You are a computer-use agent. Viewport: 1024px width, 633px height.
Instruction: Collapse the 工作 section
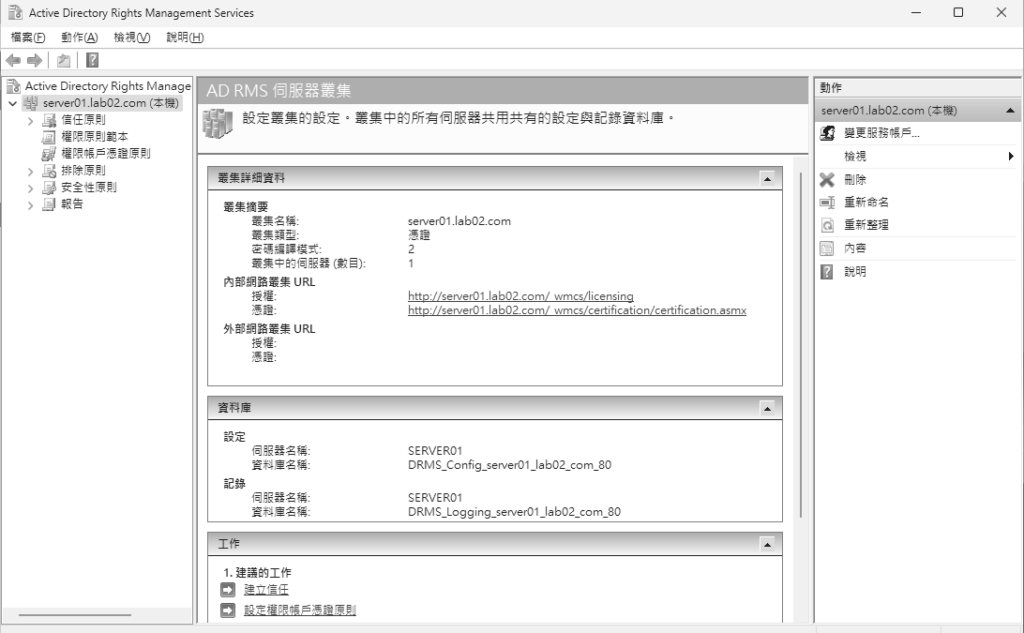(x=767, y=544)
